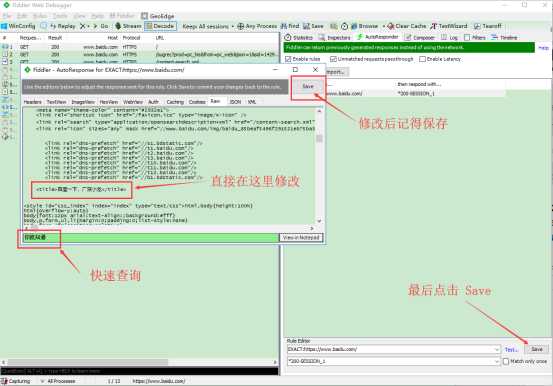The width and height of the screenshot is (553, 386).
Task: Click raw editor vertical scrollbar thumb
Action: point(319,138)
